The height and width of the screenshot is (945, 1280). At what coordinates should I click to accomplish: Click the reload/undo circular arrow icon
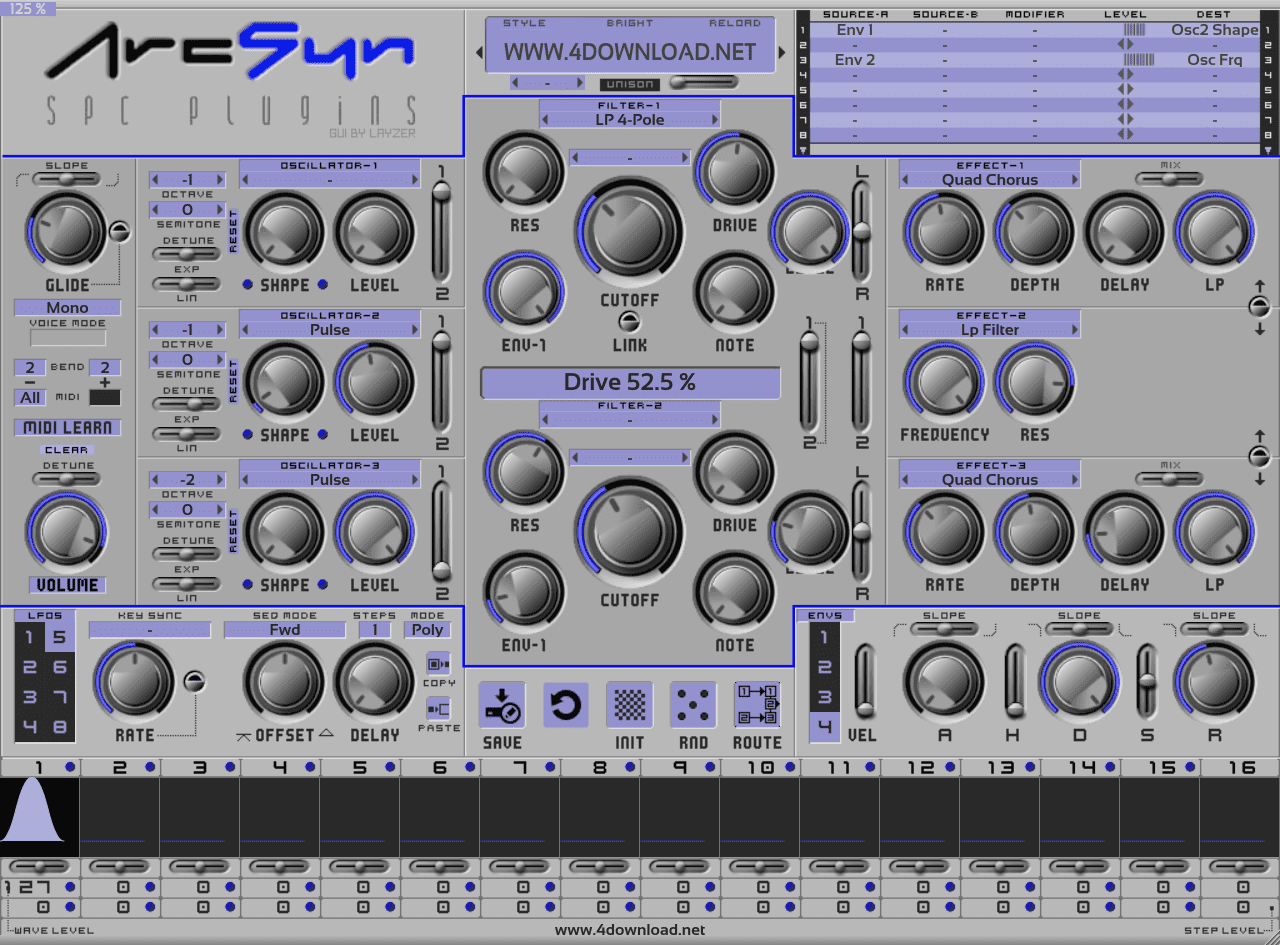[566, 706]
